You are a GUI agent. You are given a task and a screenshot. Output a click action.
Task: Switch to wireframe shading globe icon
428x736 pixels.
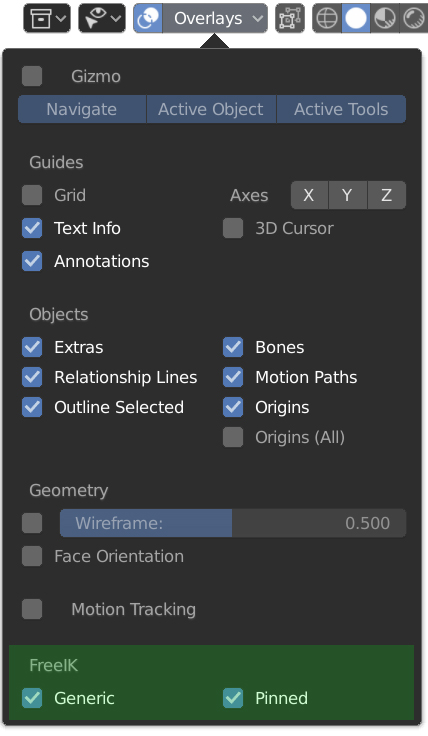coord(327,18)
